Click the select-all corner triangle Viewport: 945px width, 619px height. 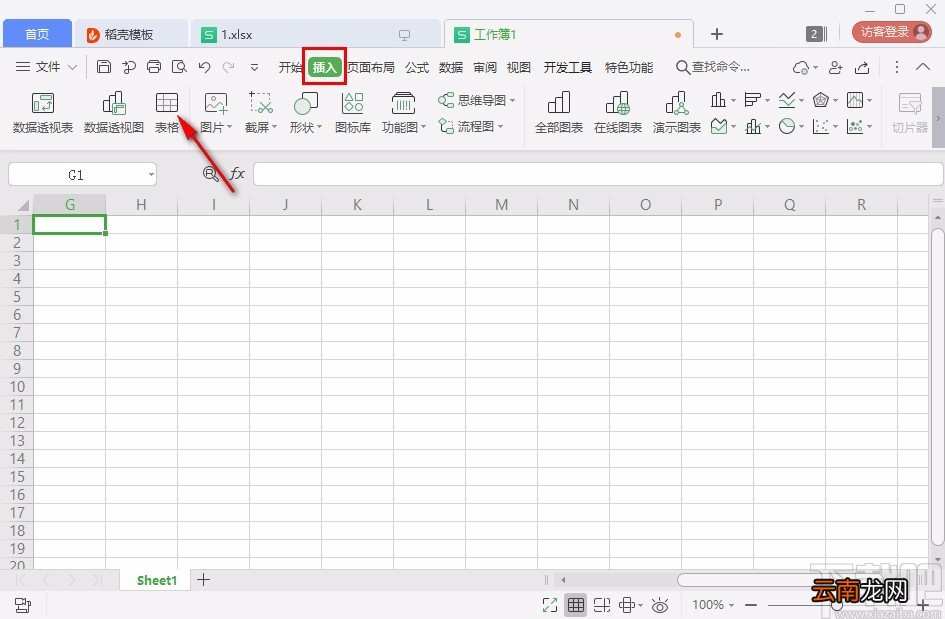23,205
